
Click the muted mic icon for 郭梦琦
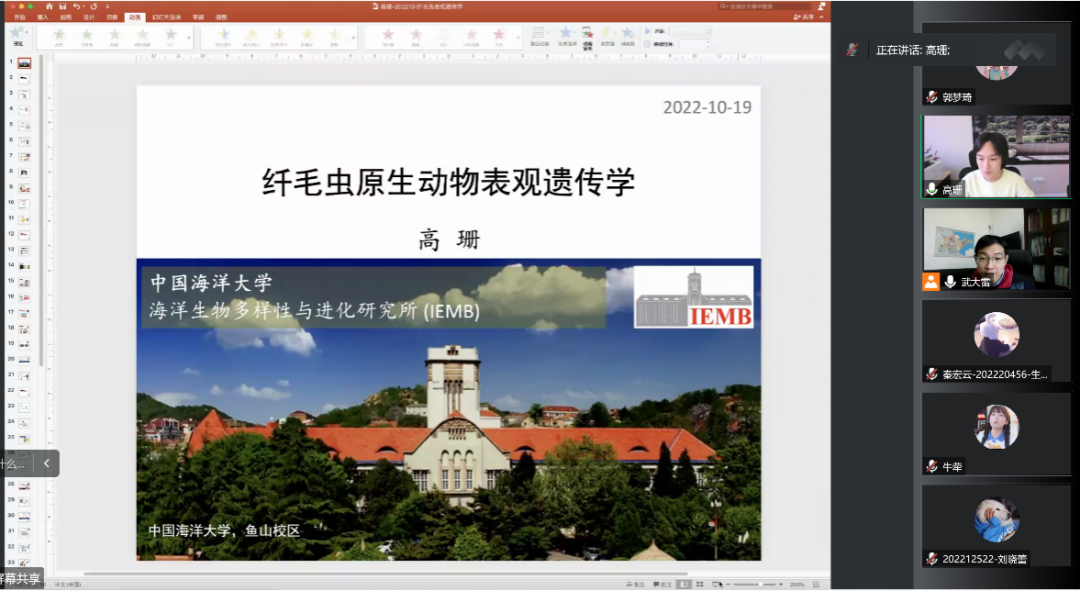(x=932, y=97)
